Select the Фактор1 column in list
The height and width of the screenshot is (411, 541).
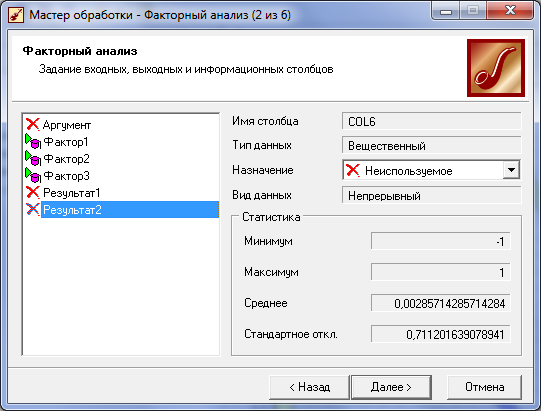pos(66,142)
